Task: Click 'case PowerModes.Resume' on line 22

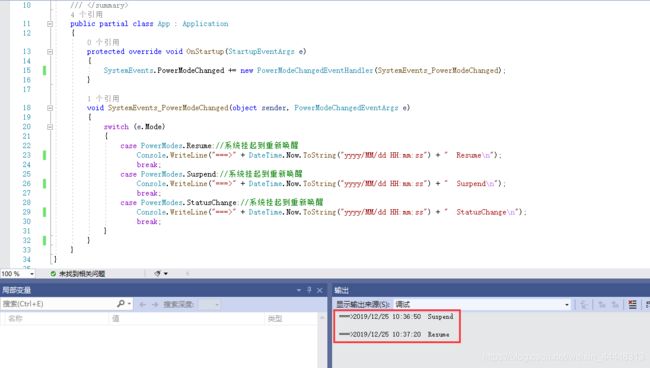Action: click(x=166, y=145)
